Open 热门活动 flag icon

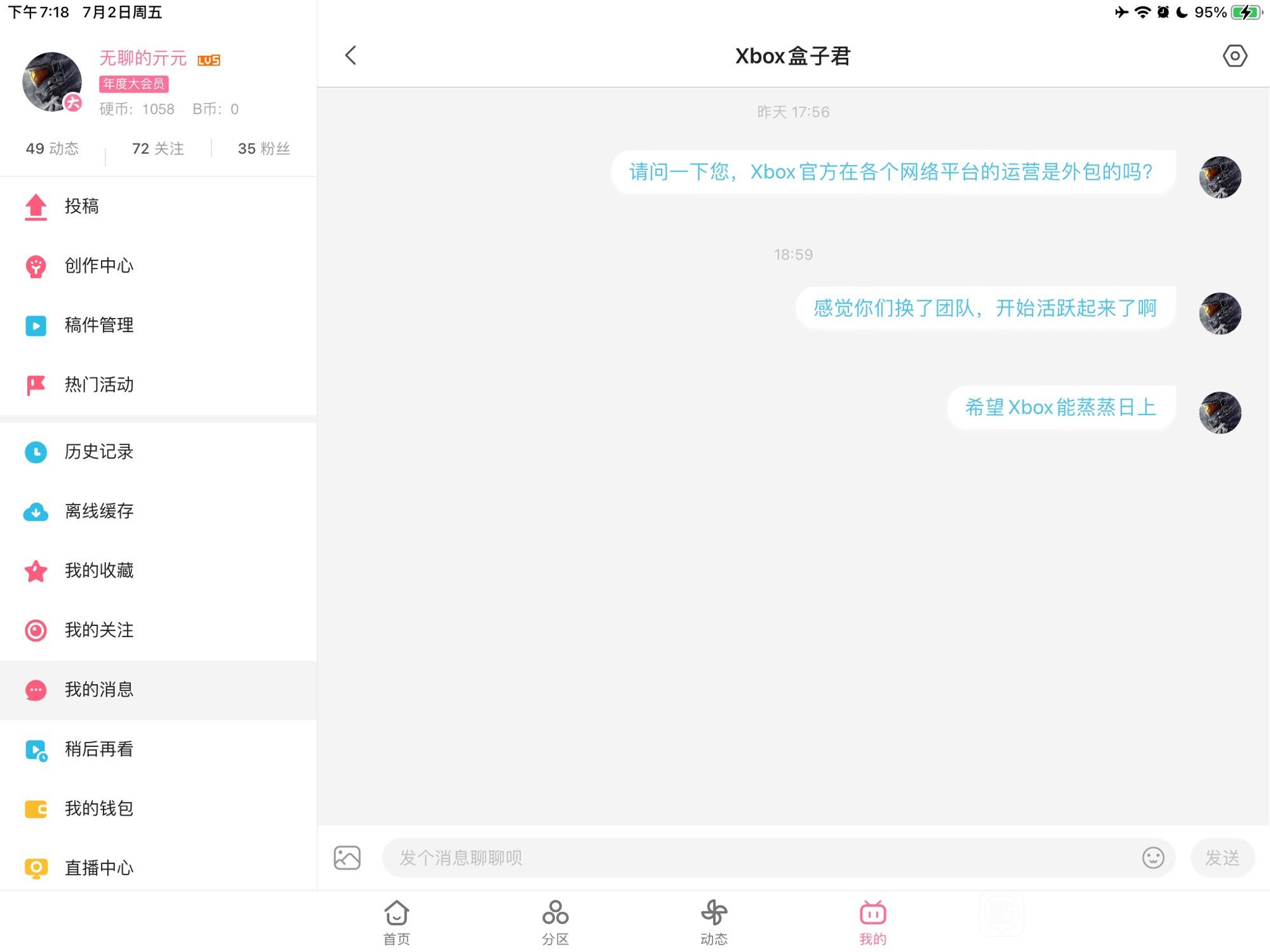36,385
